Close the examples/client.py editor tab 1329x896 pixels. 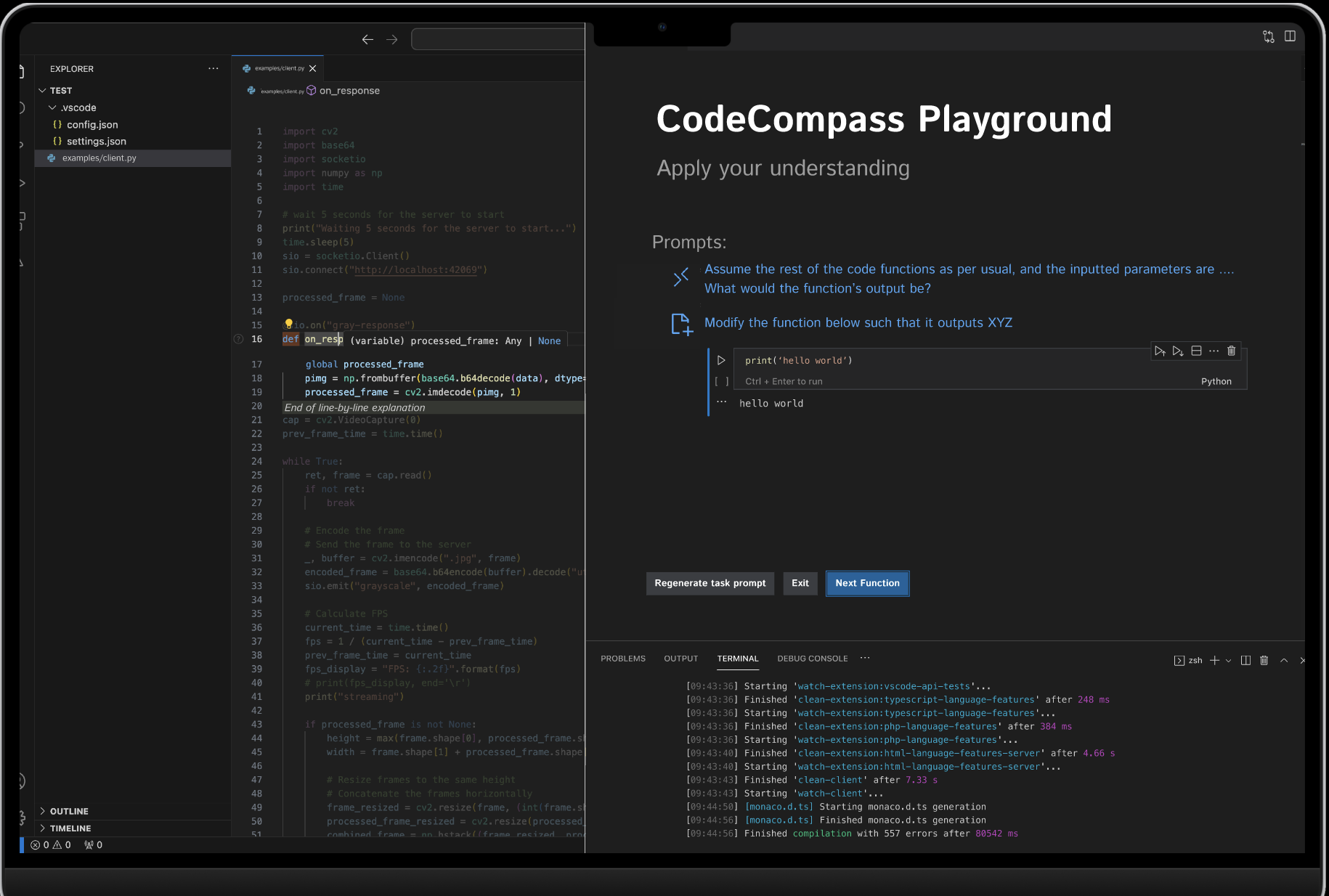(313, 68)
